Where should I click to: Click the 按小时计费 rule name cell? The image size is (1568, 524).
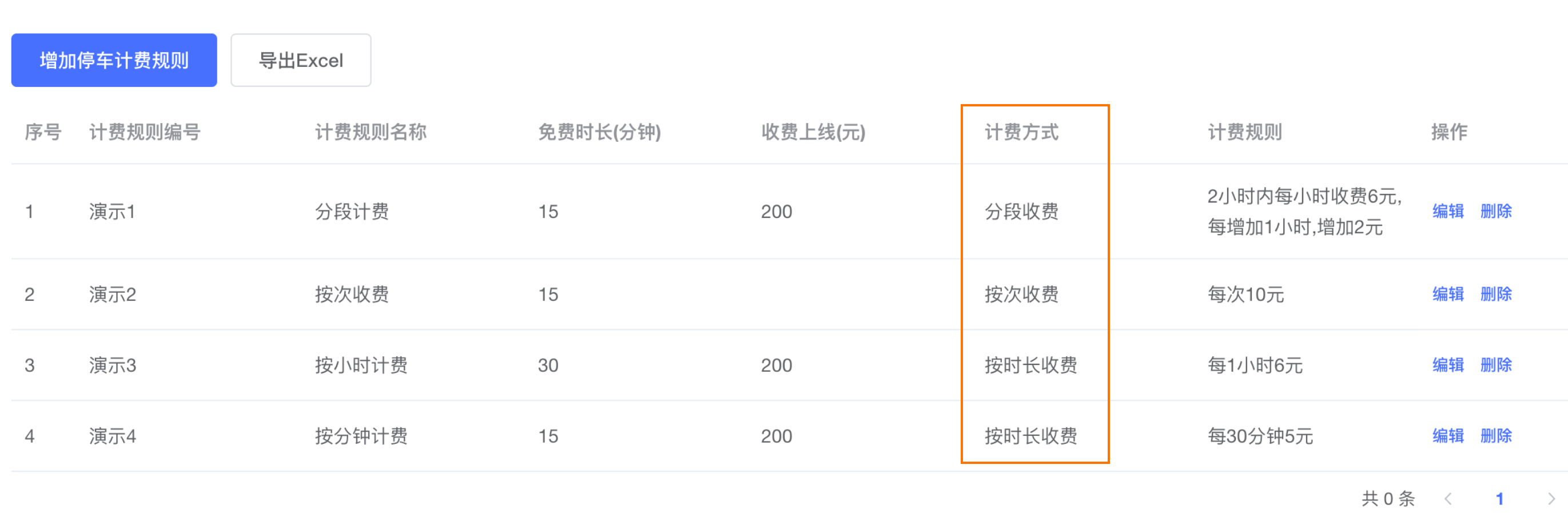[x=361, y=365]
